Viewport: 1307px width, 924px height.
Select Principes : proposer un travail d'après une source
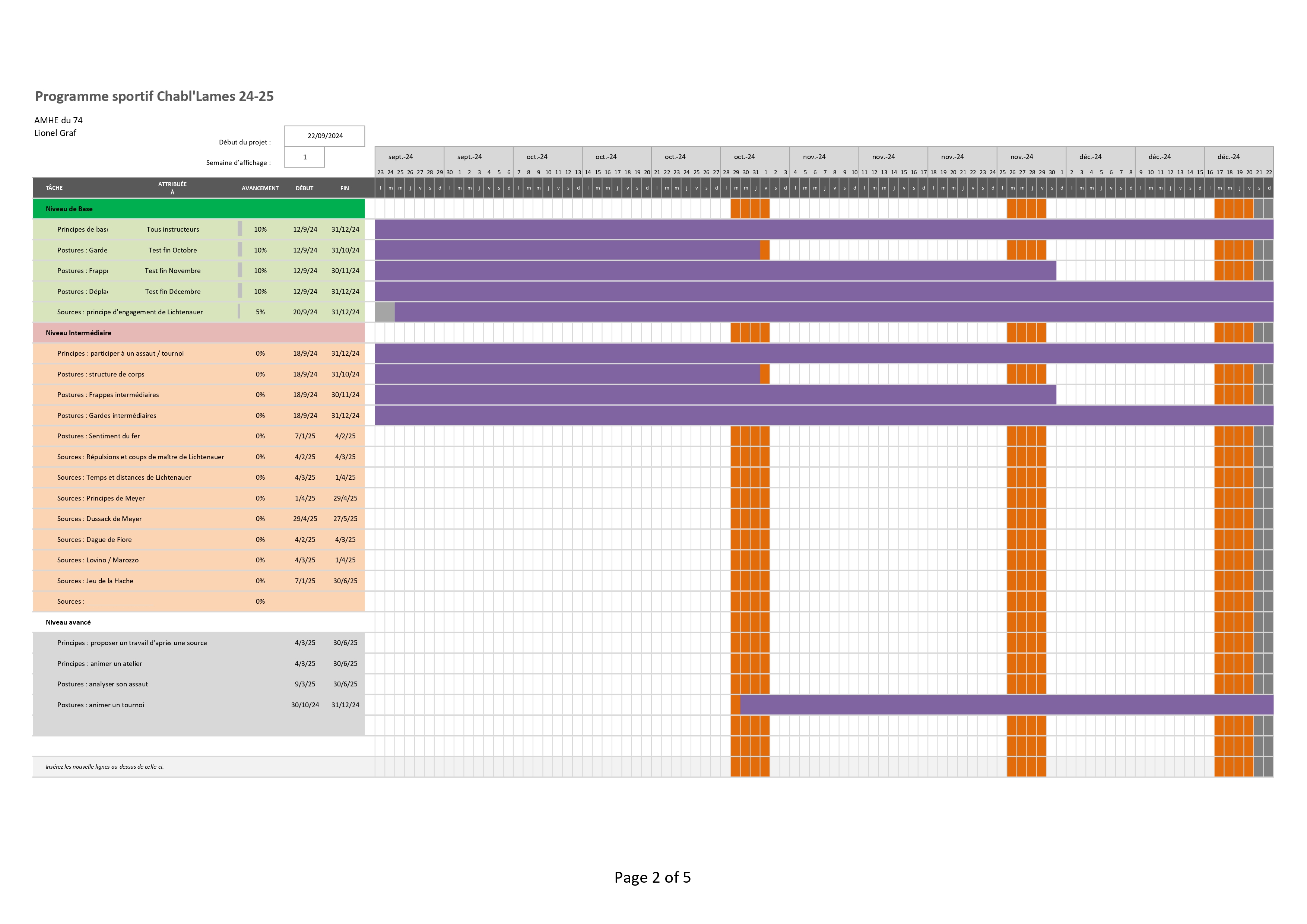tap(132, 643)
